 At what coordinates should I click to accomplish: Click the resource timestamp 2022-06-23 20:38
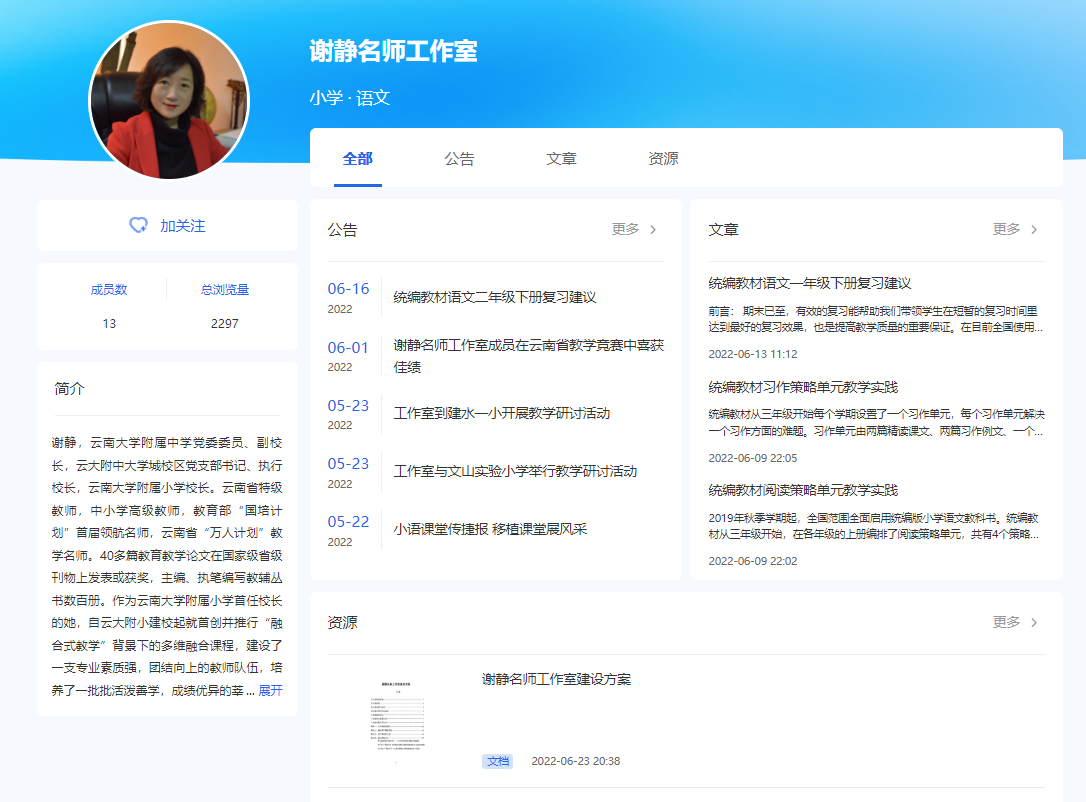[576, 761]
